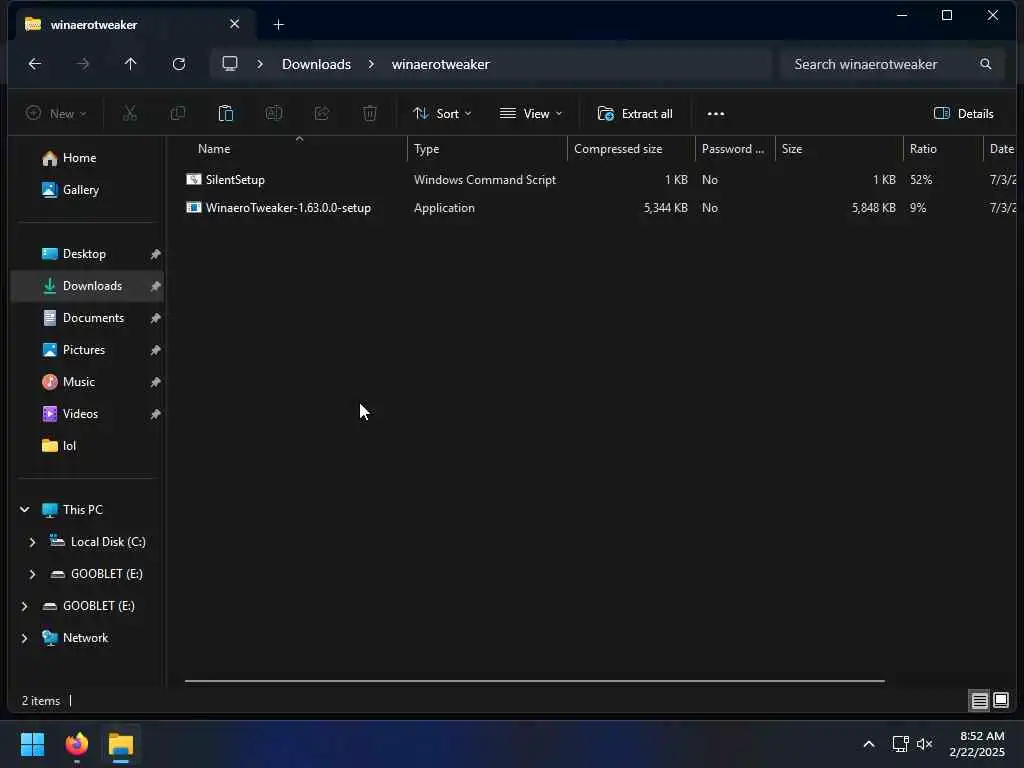Click the This PC monitor icon in address bar
The width and height of the screenshot is (1024, 768).
point(230,64)
